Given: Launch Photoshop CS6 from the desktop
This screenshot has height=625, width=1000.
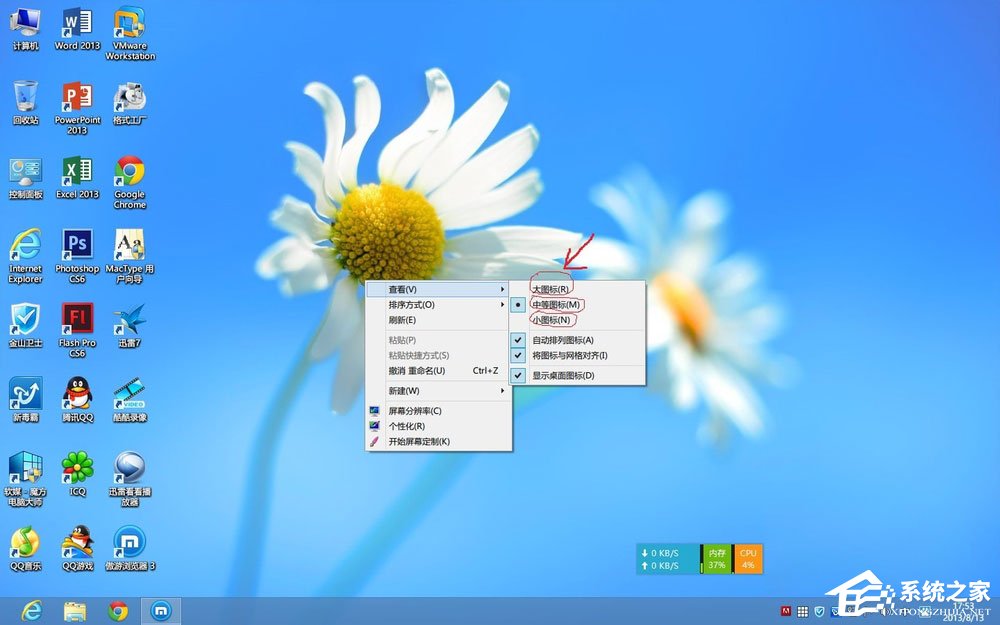Looking at the screenshot, I should click(76, 250).
